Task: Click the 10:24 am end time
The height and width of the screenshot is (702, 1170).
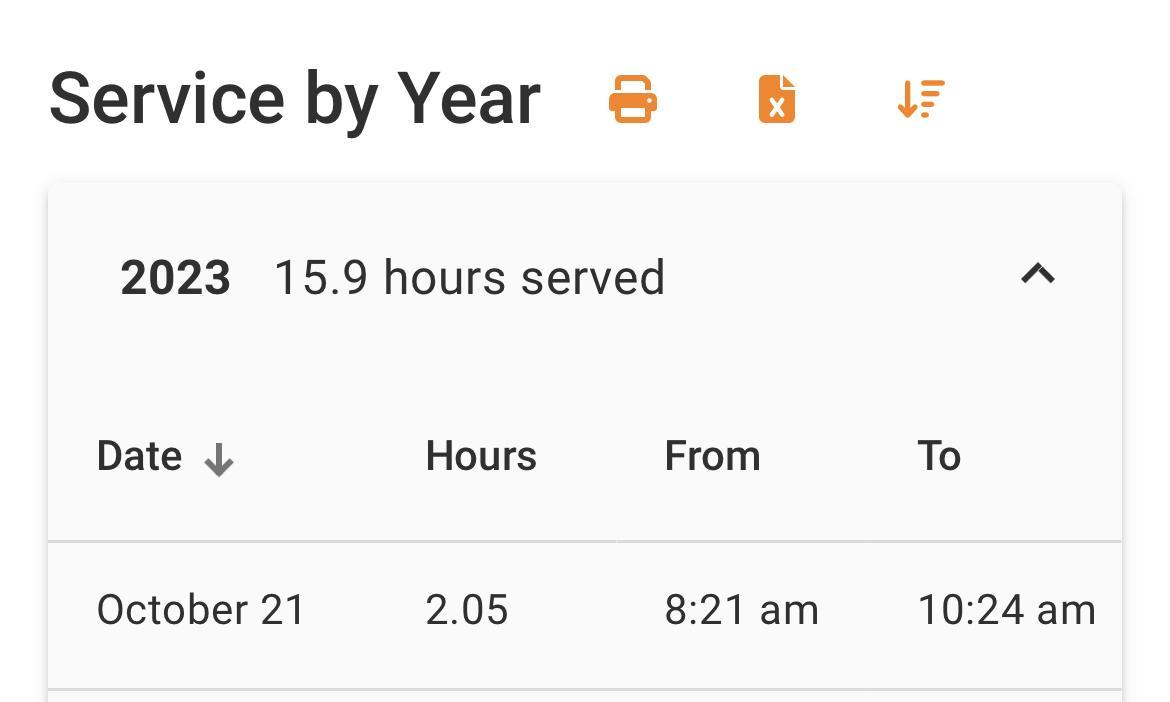Action: (x=1006, y=610)
